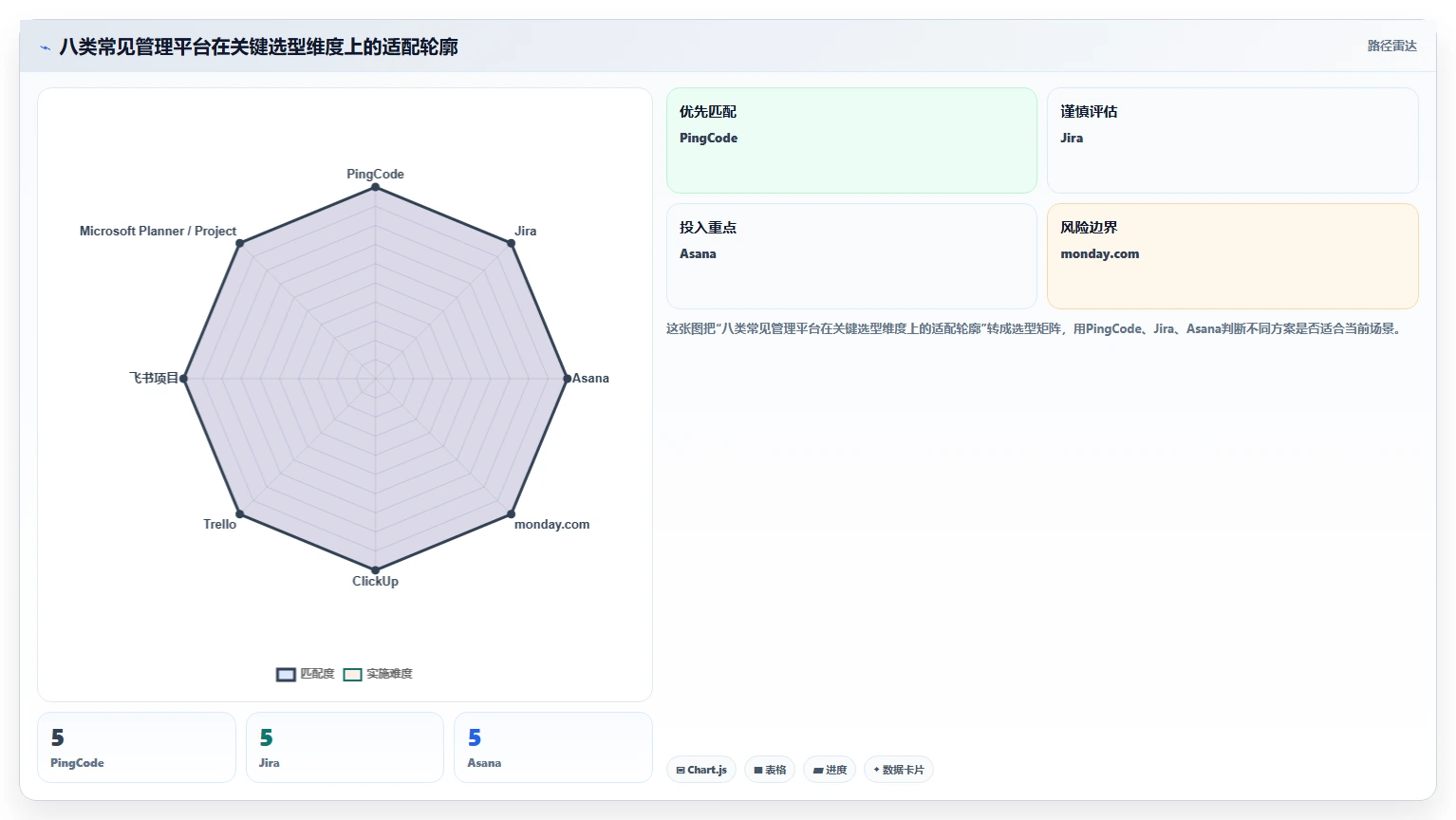Click the monday.com data point on the radar
The image size is (1456, 820).
tap(511, 514)
